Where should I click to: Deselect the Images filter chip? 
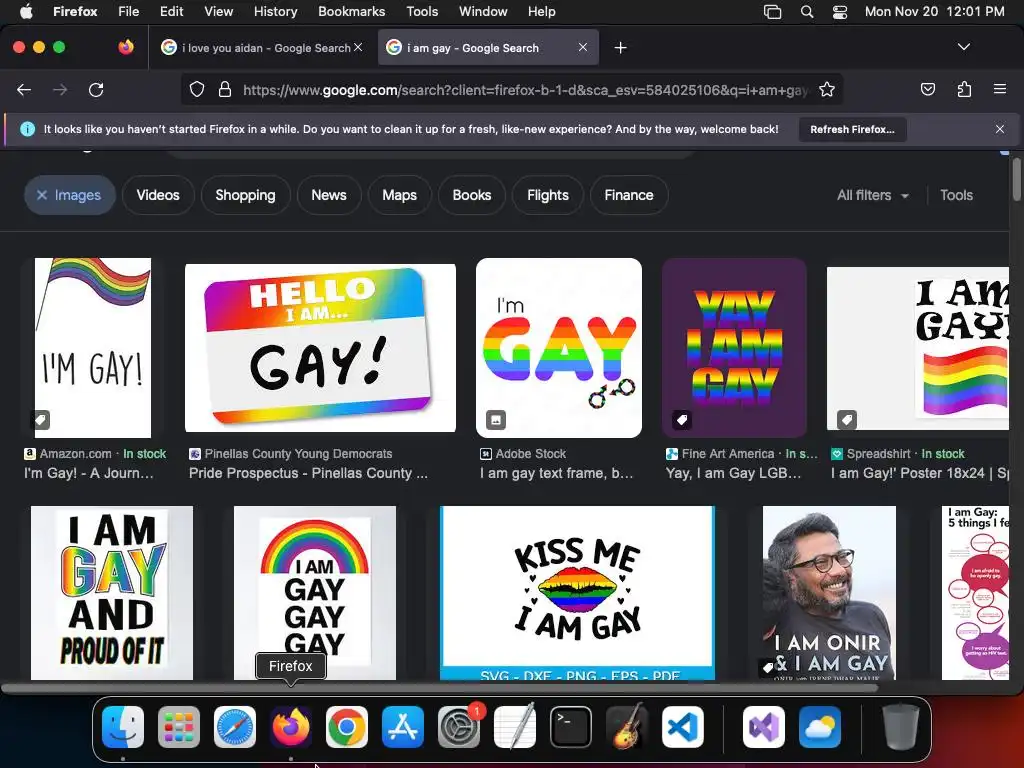[x=69, y=195]
